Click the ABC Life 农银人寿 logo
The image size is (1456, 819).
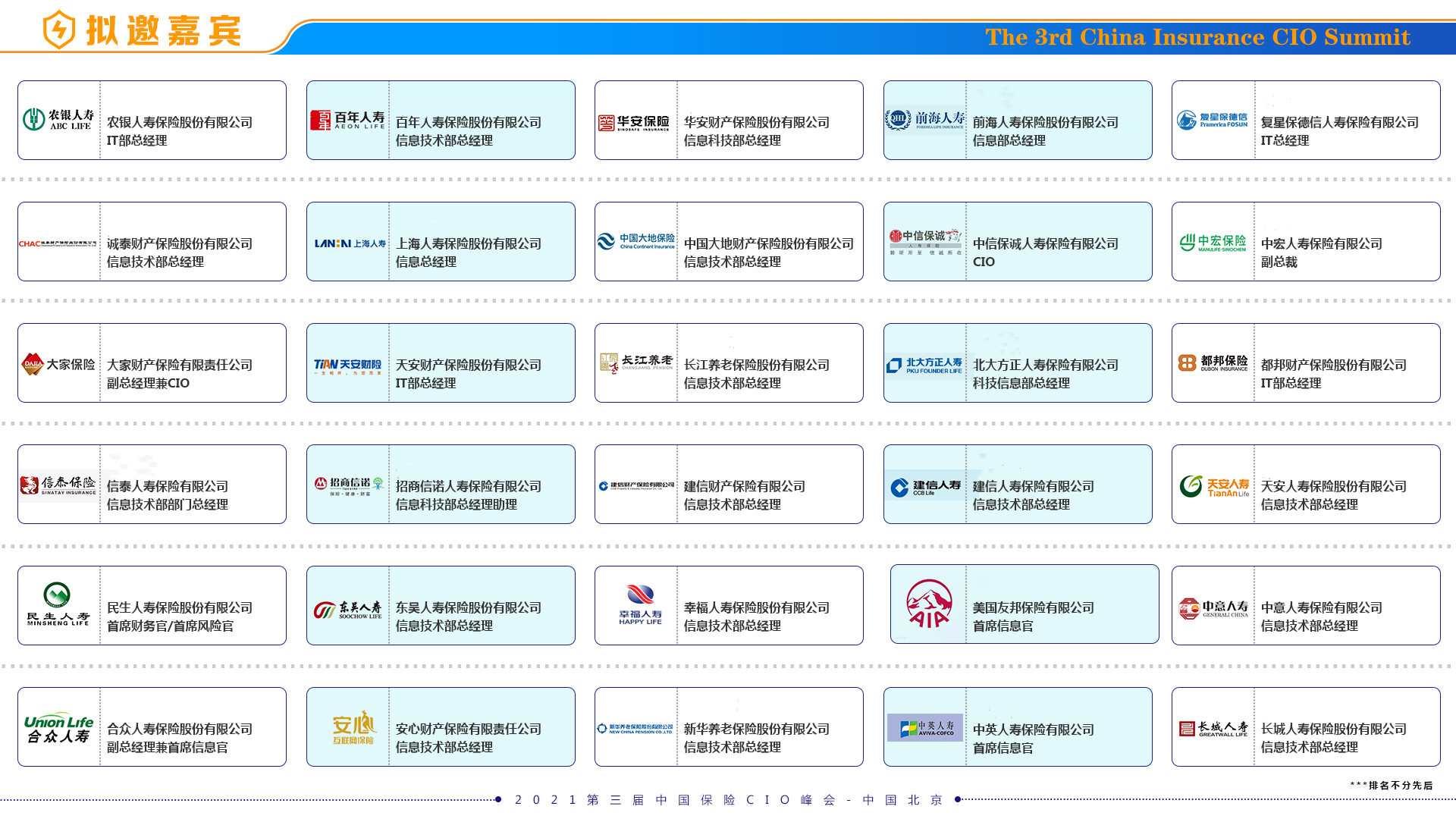point(58,120)
